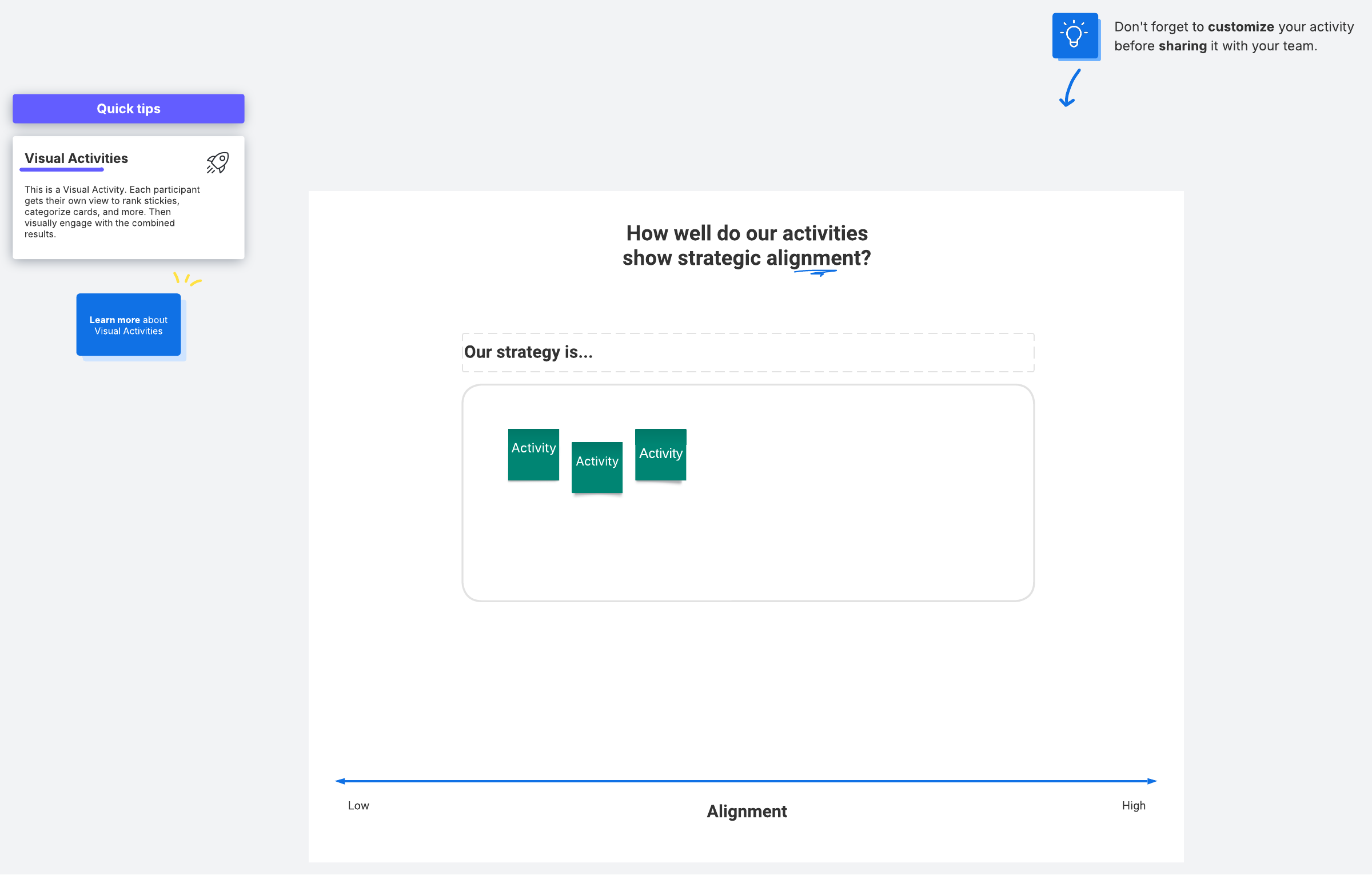Image resolution: width=1372 pixels, height=875 pixels.
Task: Click the lightbulb tip icon
Action: click(x=1075, y=35)
